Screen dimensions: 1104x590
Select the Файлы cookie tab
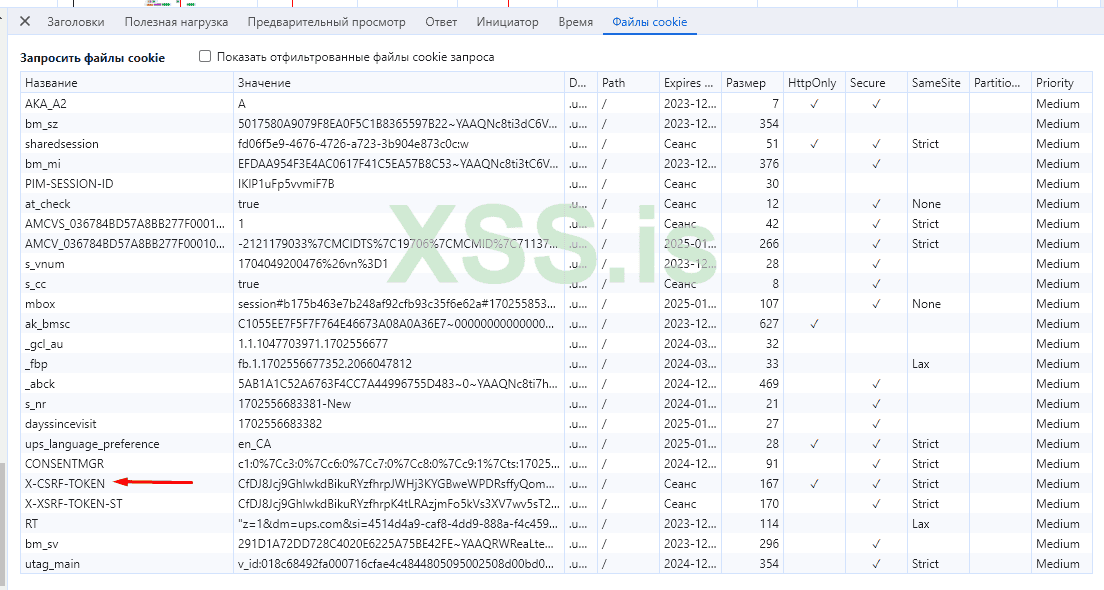(x=649, y=22)
